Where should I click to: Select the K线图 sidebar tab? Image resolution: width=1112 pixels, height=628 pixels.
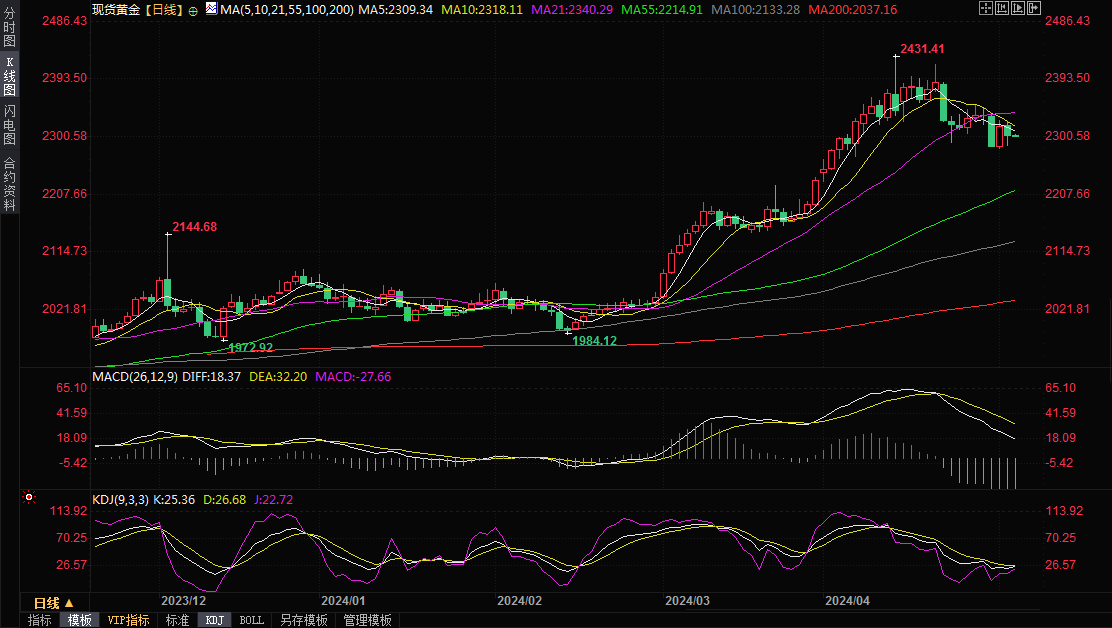point(9,76)
